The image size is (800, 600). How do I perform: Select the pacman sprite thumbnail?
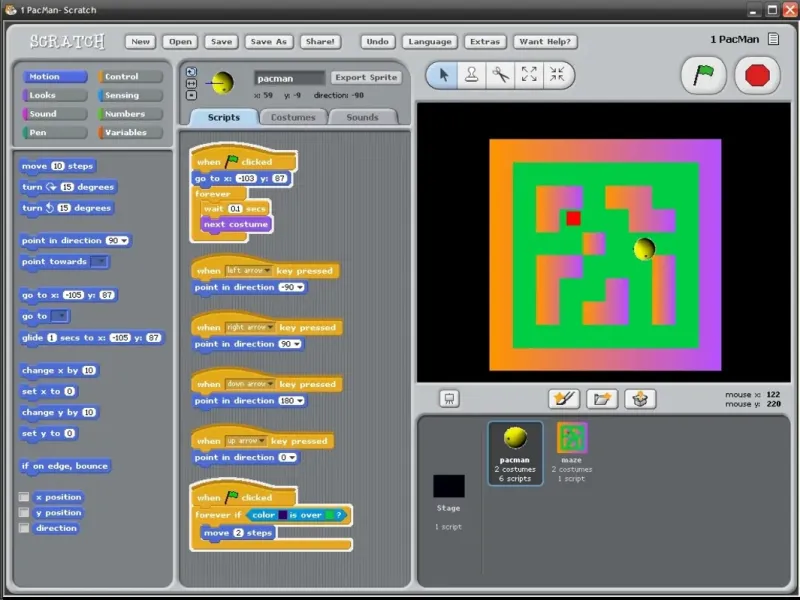click(x=515, y=453)
